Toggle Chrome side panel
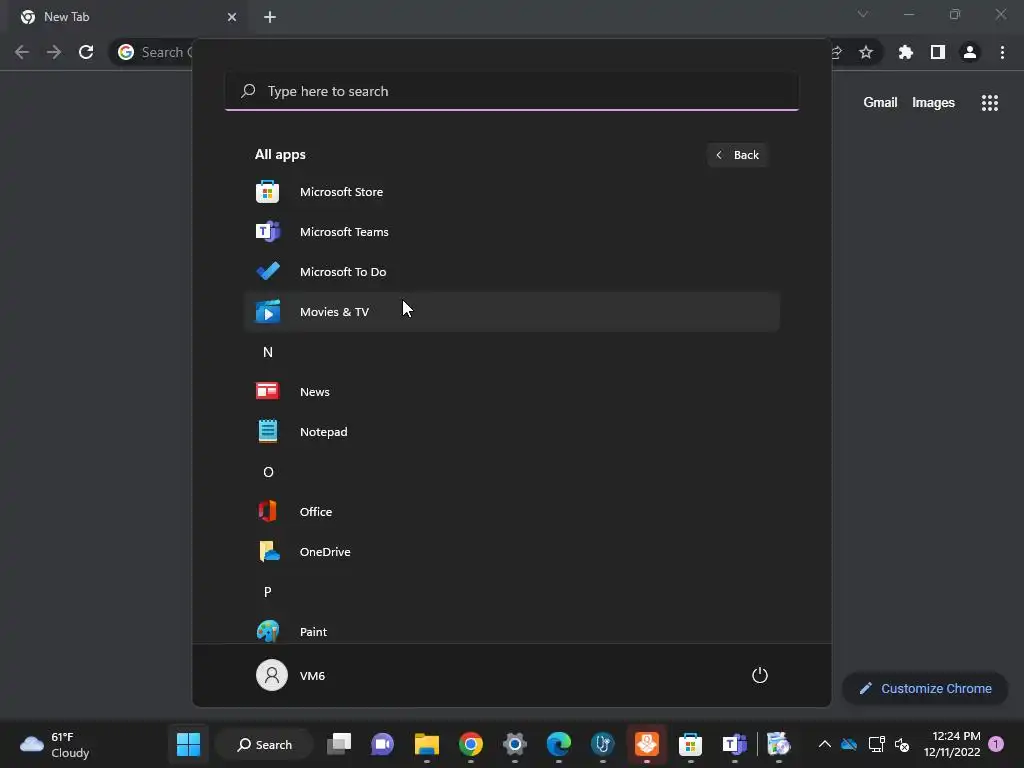 click(937, 52)
